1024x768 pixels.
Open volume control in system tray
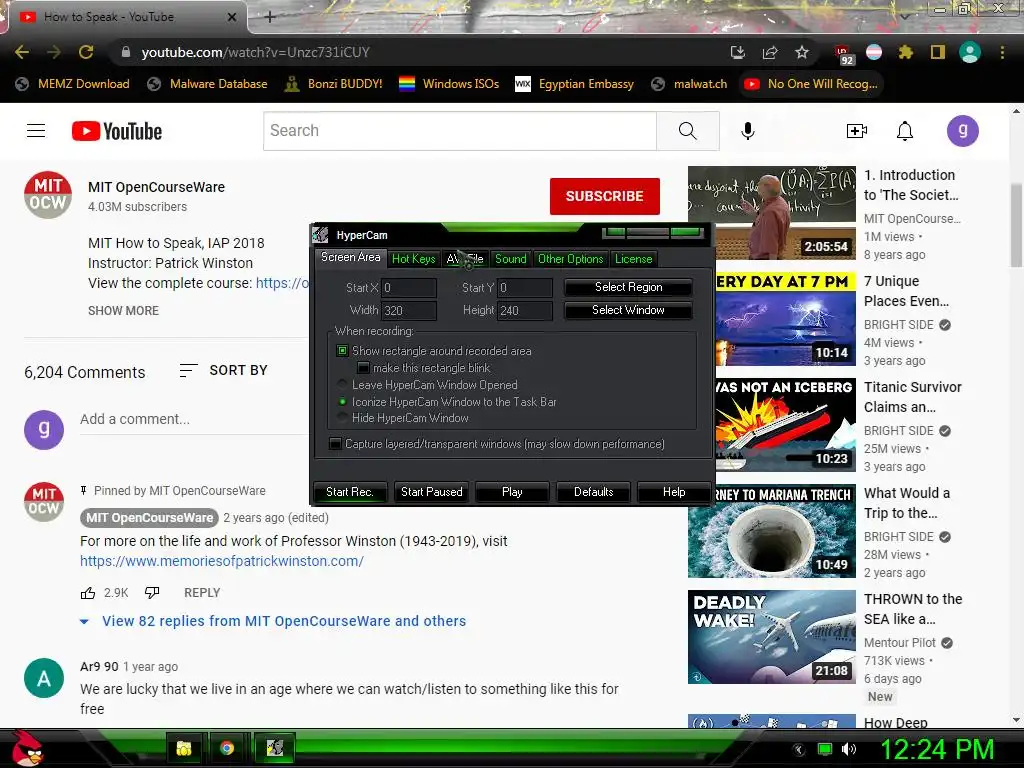(x=848, y=749)
